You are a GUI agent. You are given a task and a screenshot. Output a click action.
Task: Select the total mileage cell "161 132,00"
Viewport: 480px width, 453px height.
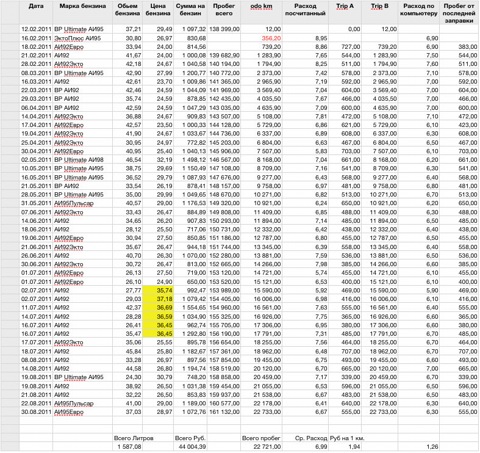coord(224,412)
